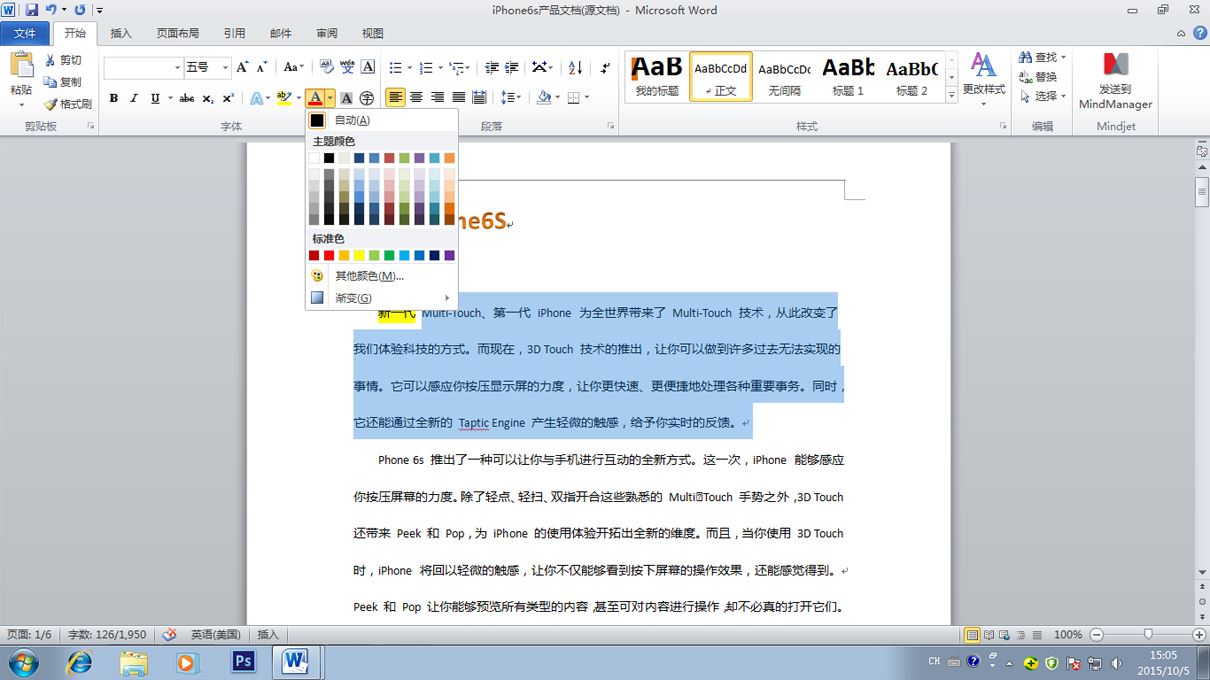This screenshot has width=1210, height=680.
Task: Open the Gradient (渐变) submenu
Action: (x=381, y=298)
